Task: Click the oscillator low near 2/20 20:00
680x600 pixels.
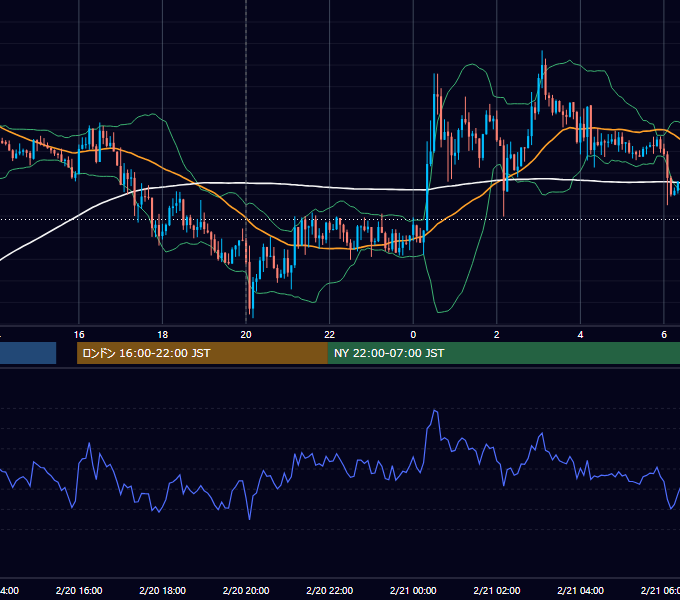Action: 249,518
